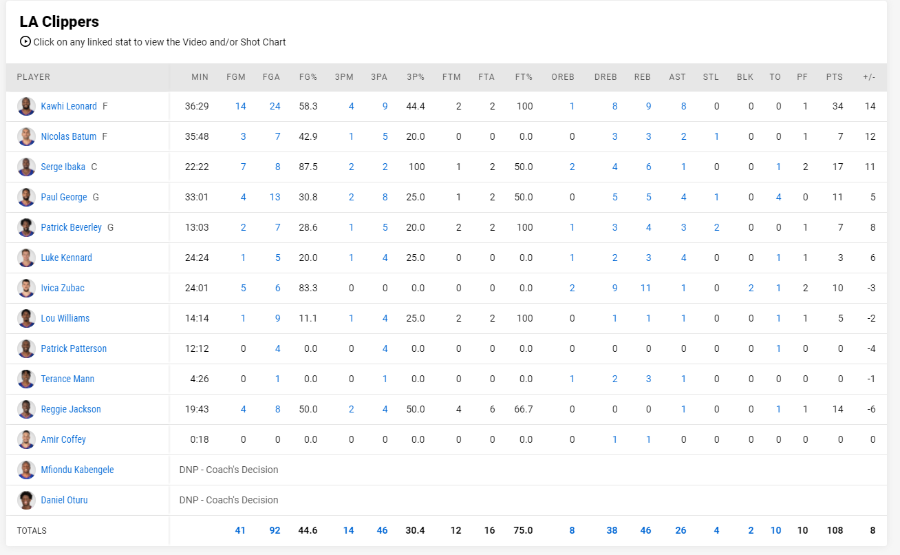Screen dimensions: 900x555
Task: View team total 26 assists
Action: click(681, 530)
